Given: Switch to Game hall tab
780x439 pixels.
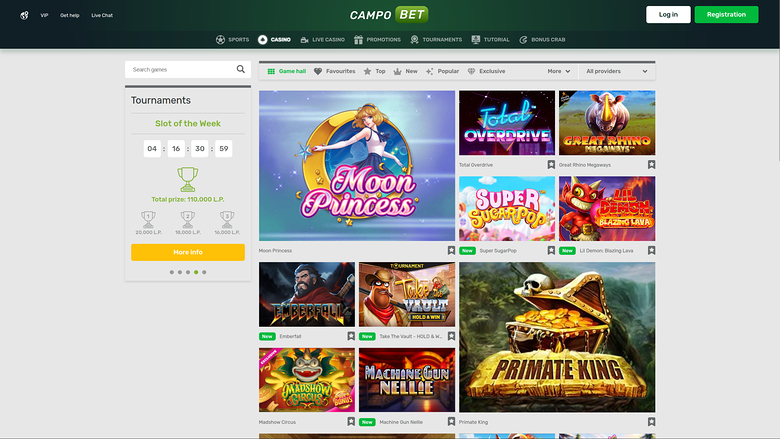Looking at the screenshot, I should pyautogui.click(x=287, y=72).
